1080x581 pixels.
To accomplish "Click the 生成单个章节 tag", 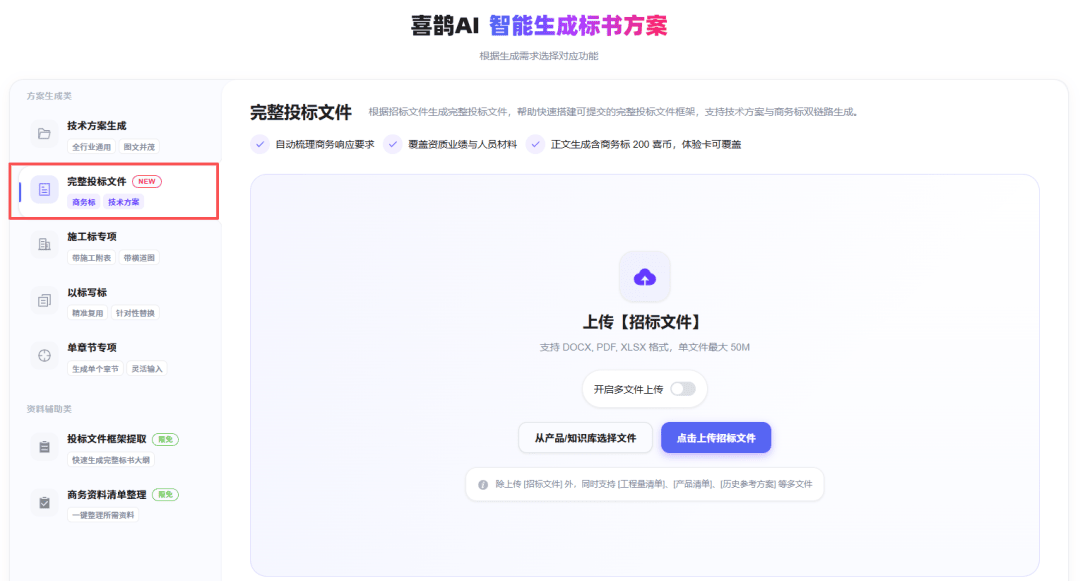I will pyautogui.click(x=96, y=369).
